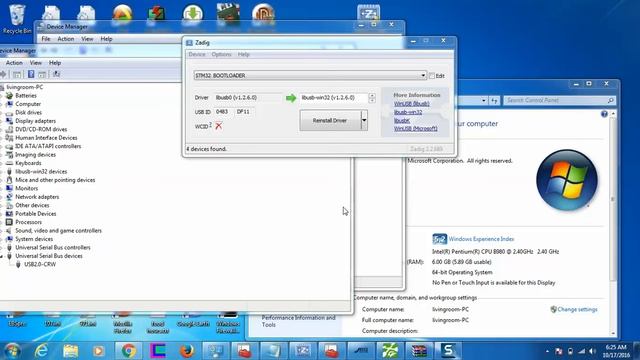Image resolution: width=640 pixels, height=360 pixels.
Task: Click the Search Control Panel field
Action: (559, 100)
